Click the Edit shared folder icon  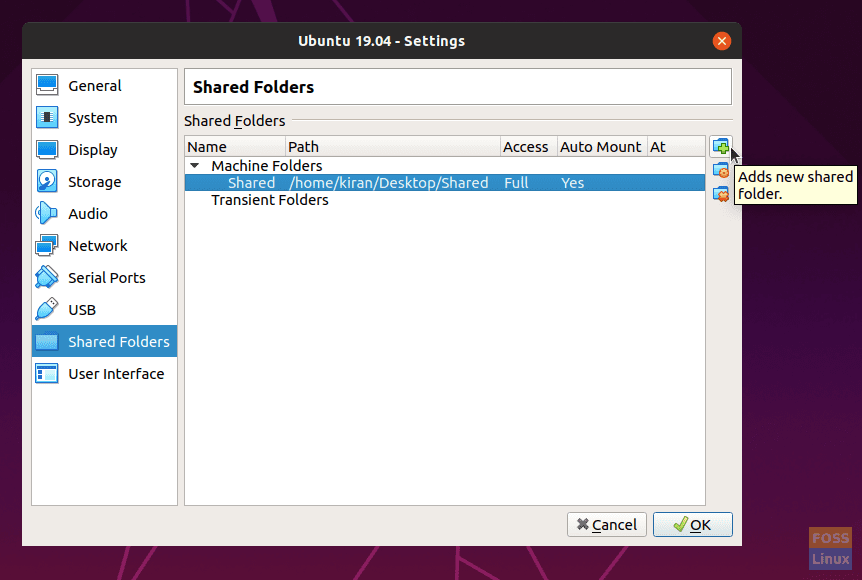[x=720, y=170]
